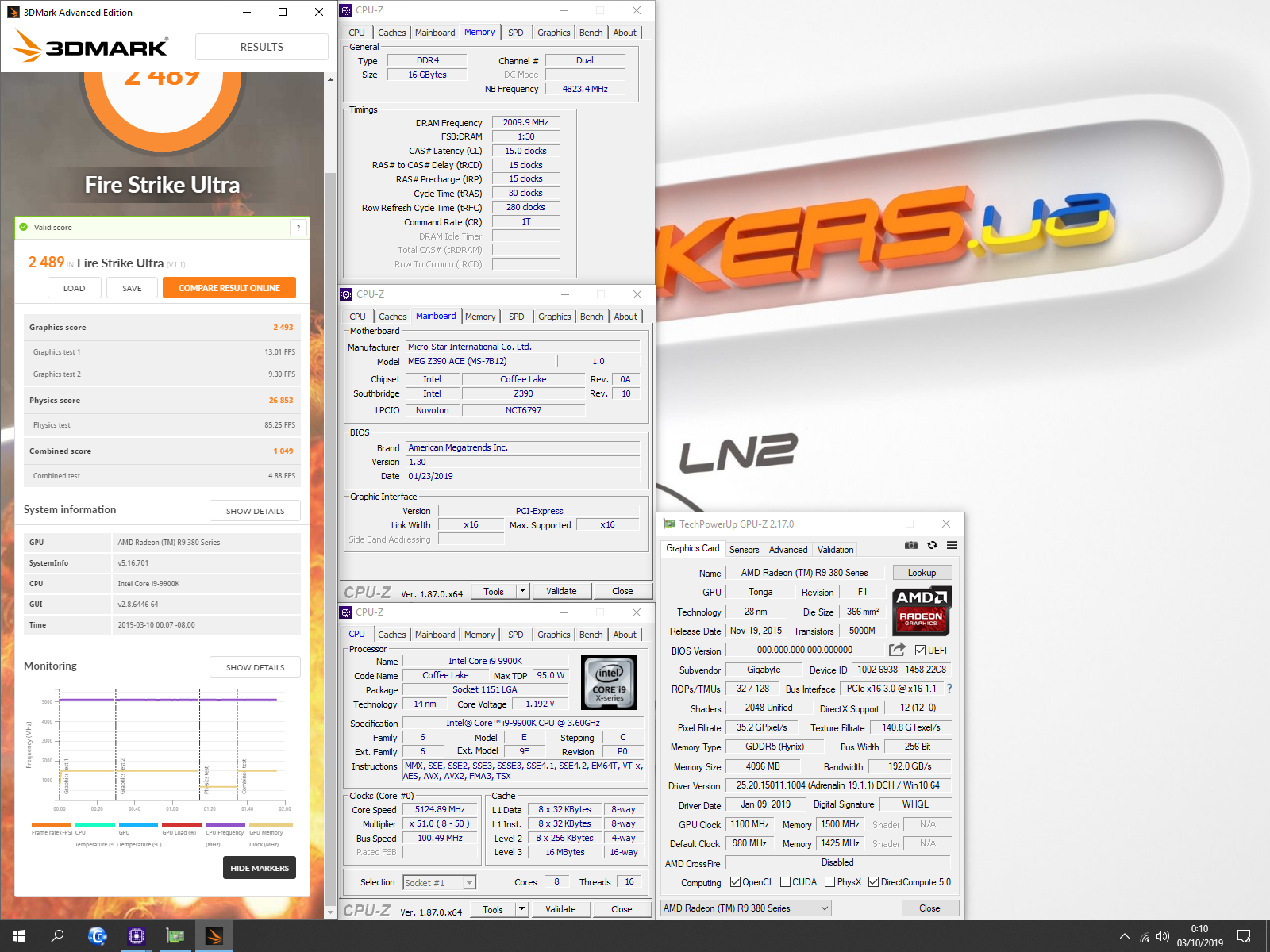Open the Tools dropdown arrow in the CPU-Z Mainboard window

tap(522, 591)
